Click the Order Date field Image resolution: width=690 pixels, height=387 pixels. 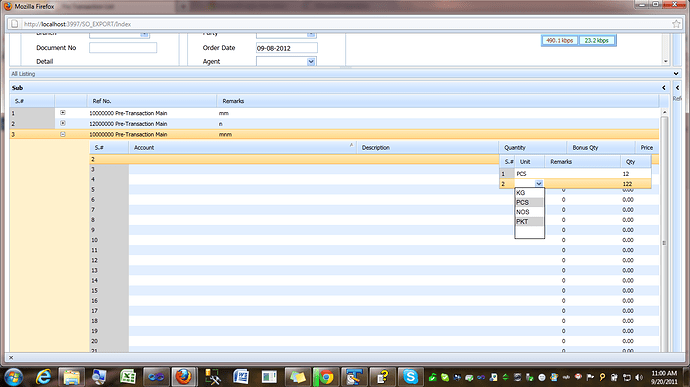click(x=286, y=48)
